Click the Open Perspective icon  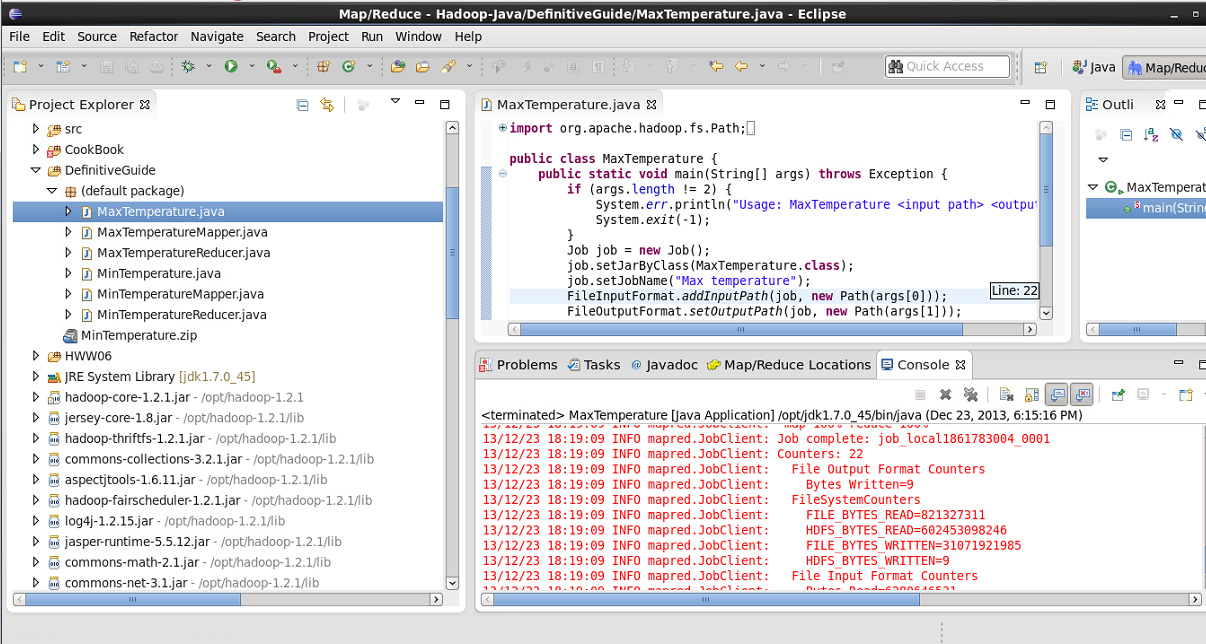1041,67
